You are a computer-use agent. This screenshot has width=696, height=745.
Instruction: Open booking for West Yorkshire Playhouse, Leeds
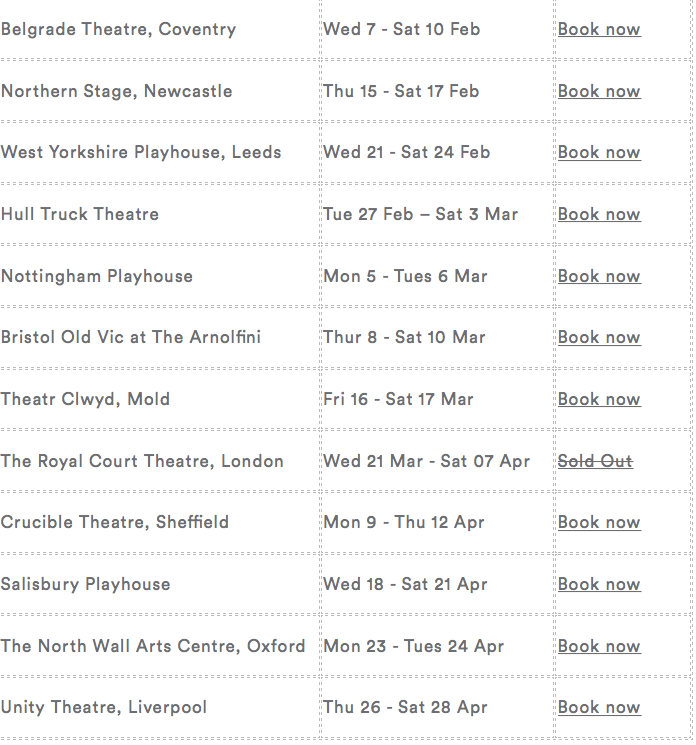599,152
